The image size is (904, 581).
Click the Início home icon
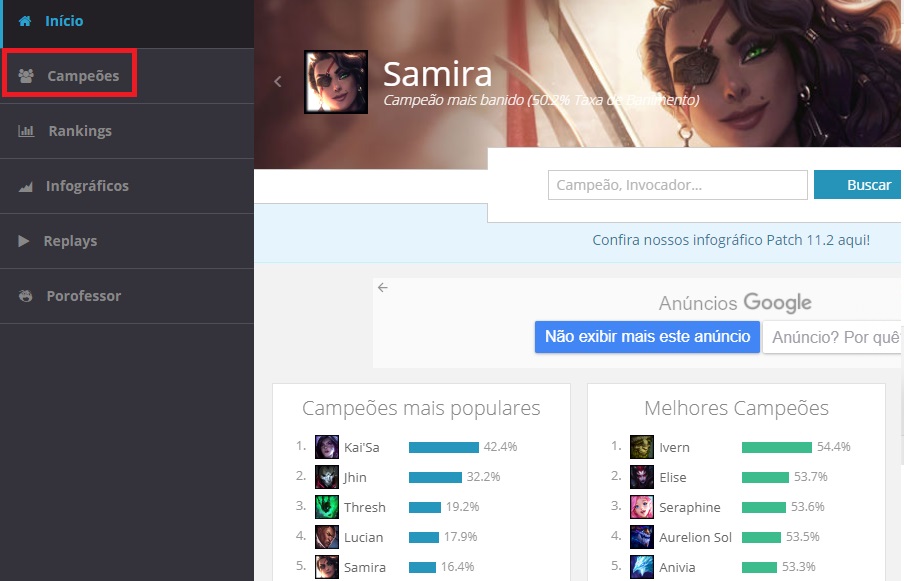(x=25, y=21)
